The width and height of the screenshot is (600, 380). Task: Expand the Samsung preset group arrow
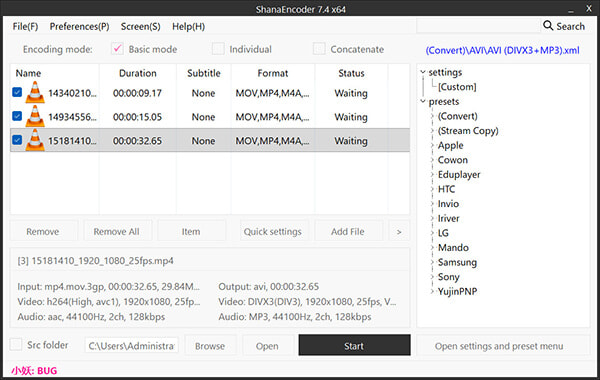click(432, 262)
